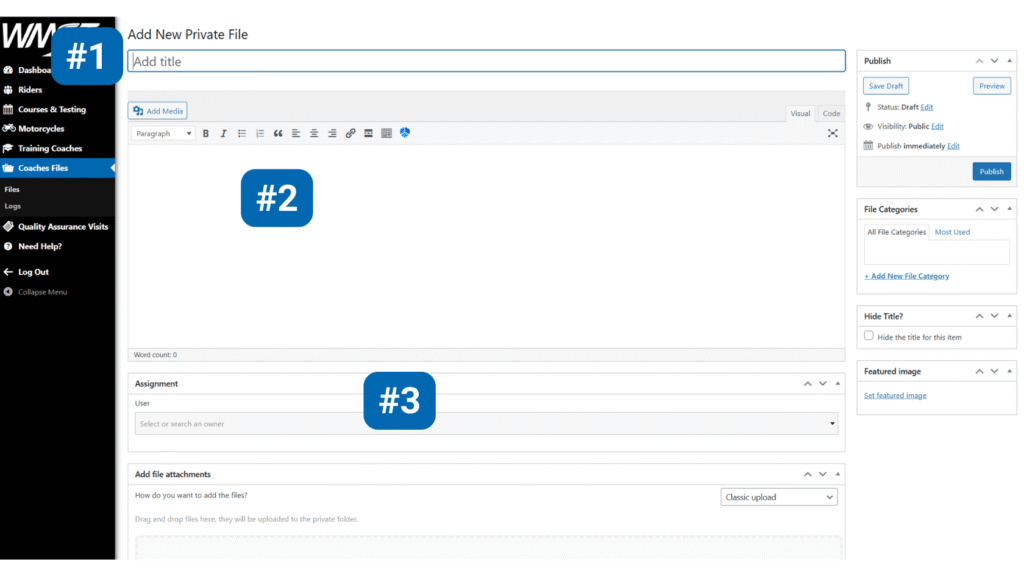This screenshot has width=1024, height=576.
Task: Click the blue Publish button
Action: 991,171
